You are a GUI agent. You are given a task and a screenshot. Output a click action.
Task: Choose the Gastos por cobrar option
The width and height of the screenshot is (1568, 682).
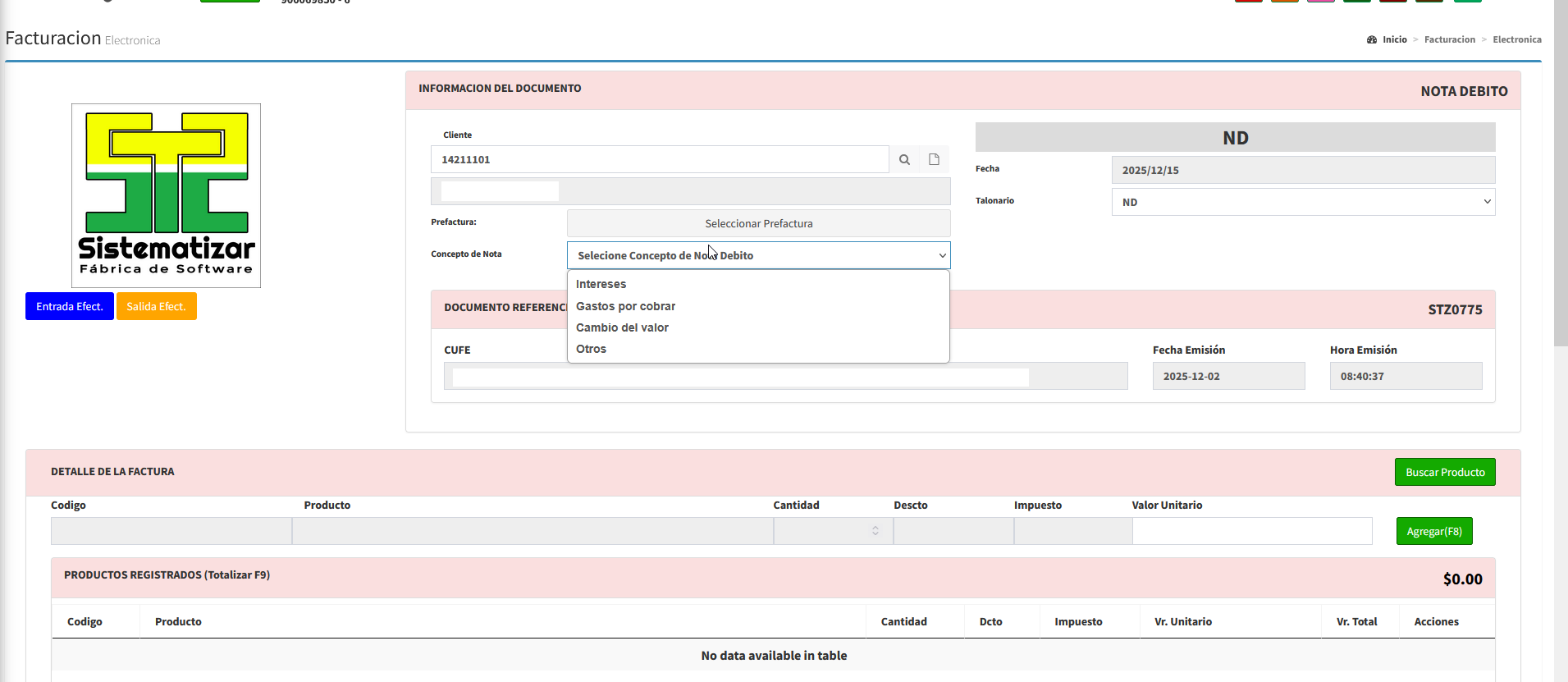625,306
